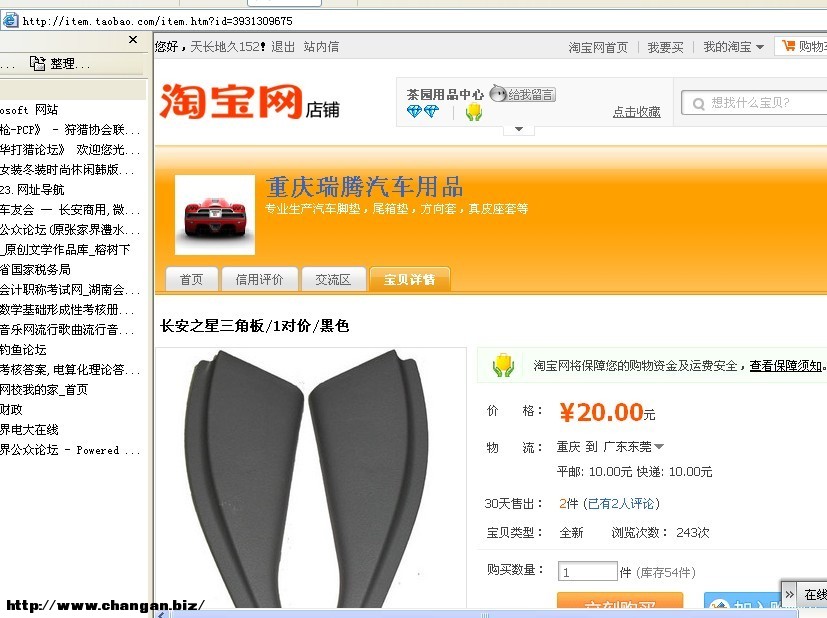
Task: Click username 天长地久152
Action: point(227,47)
